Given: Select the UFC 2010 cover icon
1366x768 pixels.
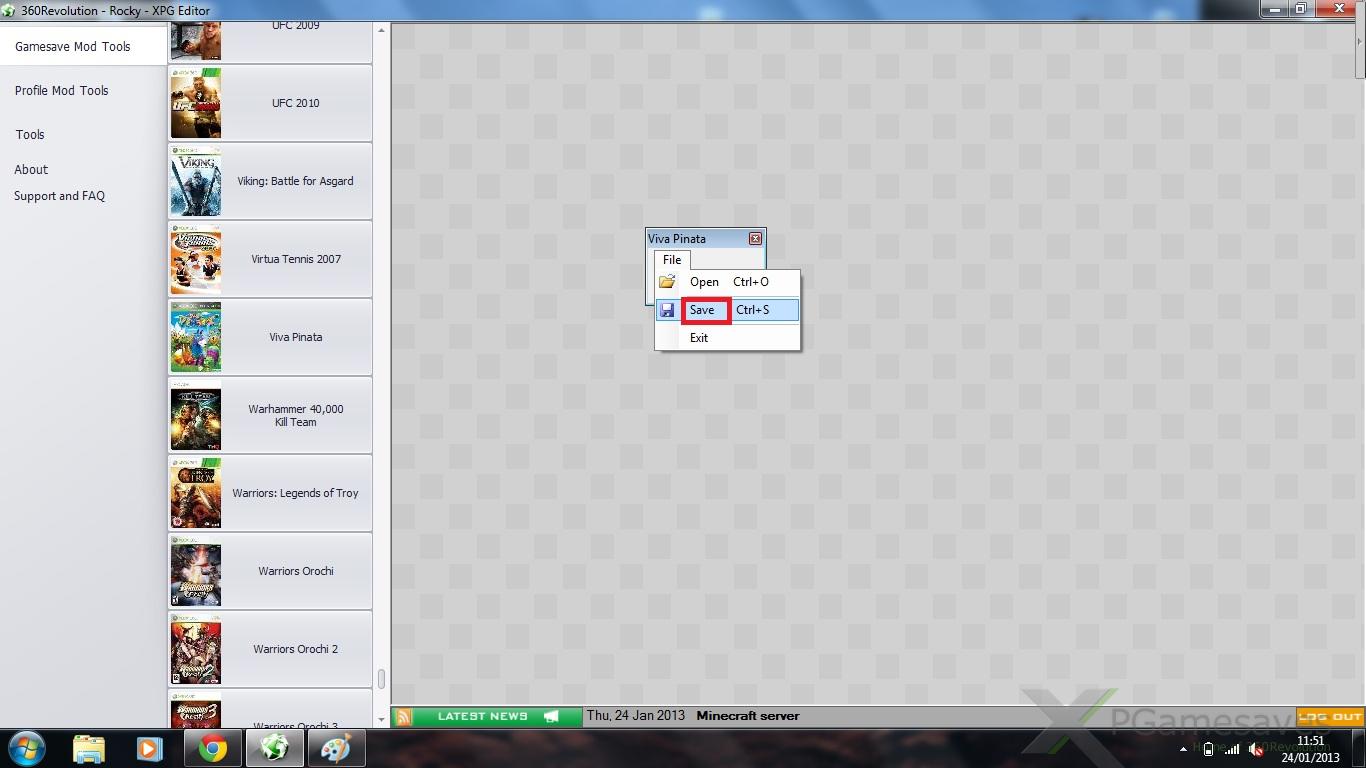Looking at the screenshot, I should [x=196, y=103].
